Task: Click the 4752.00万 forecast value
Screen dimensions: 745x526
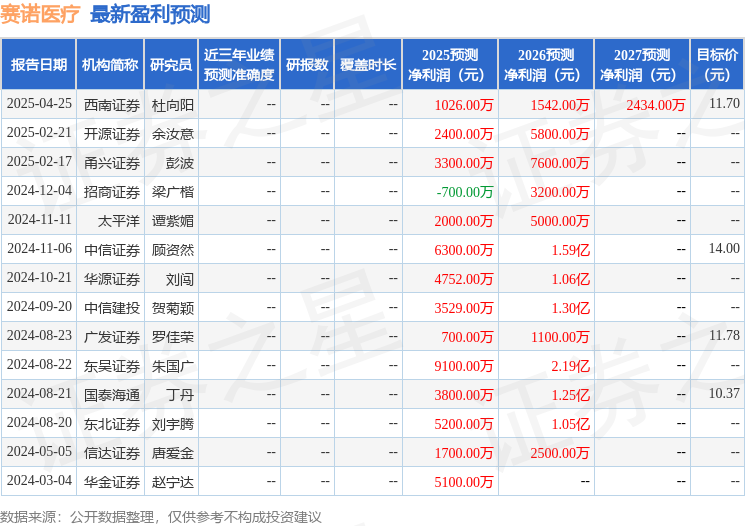Action: 463,279
